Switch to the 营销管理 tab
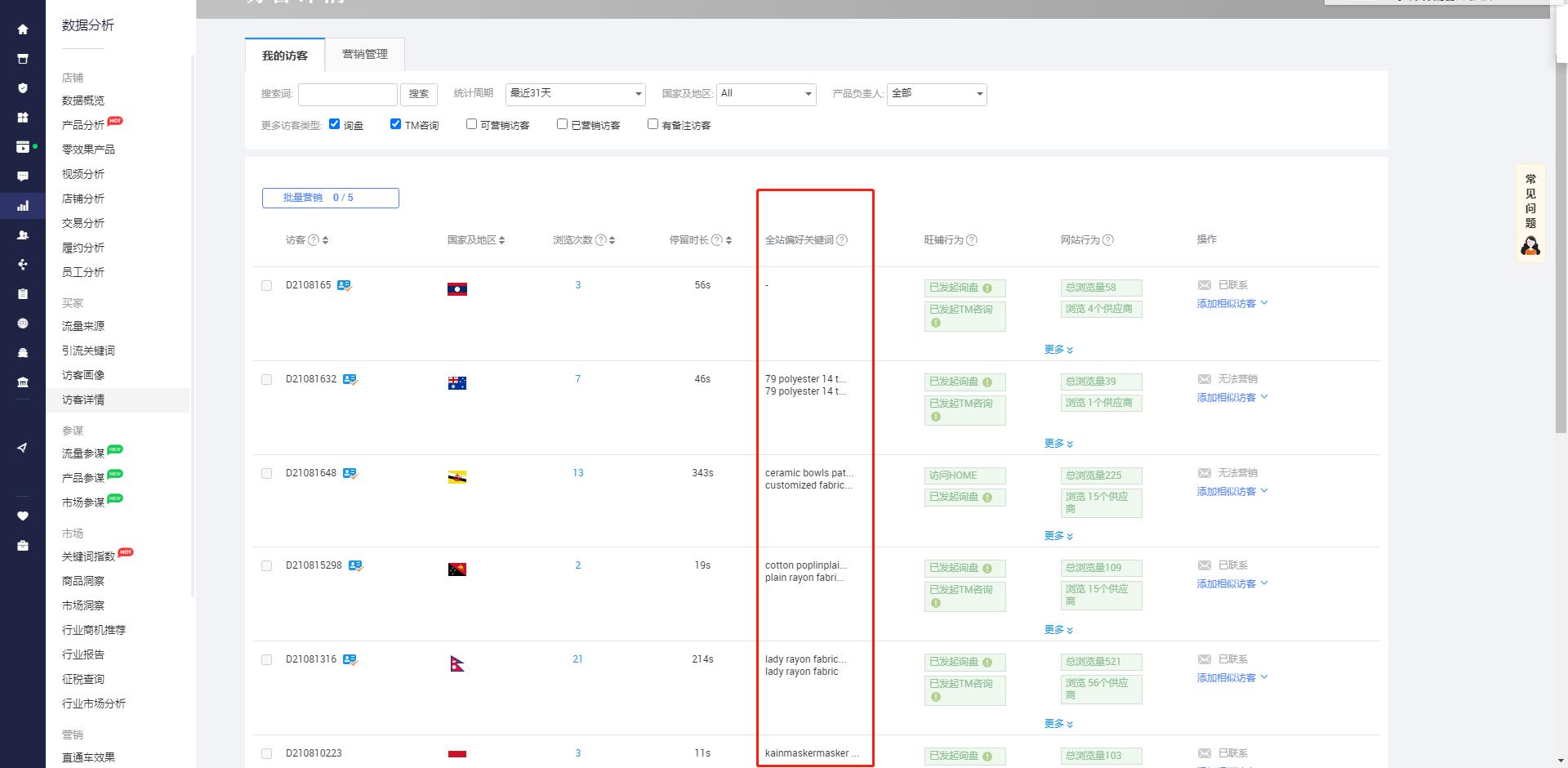The image size is (1568, 768). coord(364,54)
